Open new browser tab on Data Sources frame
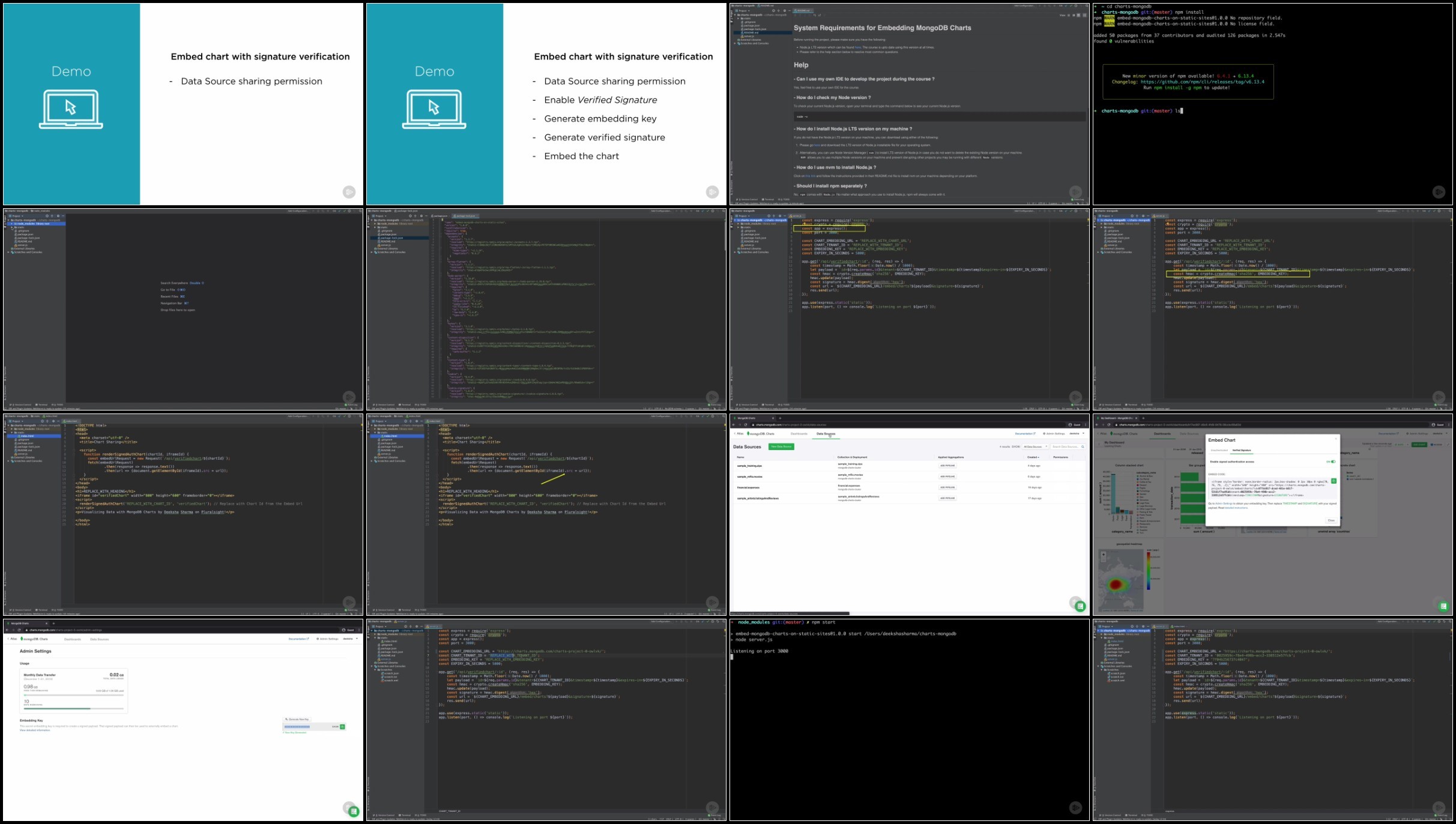This screenshot has height=824, width=1456. point(780,418)
